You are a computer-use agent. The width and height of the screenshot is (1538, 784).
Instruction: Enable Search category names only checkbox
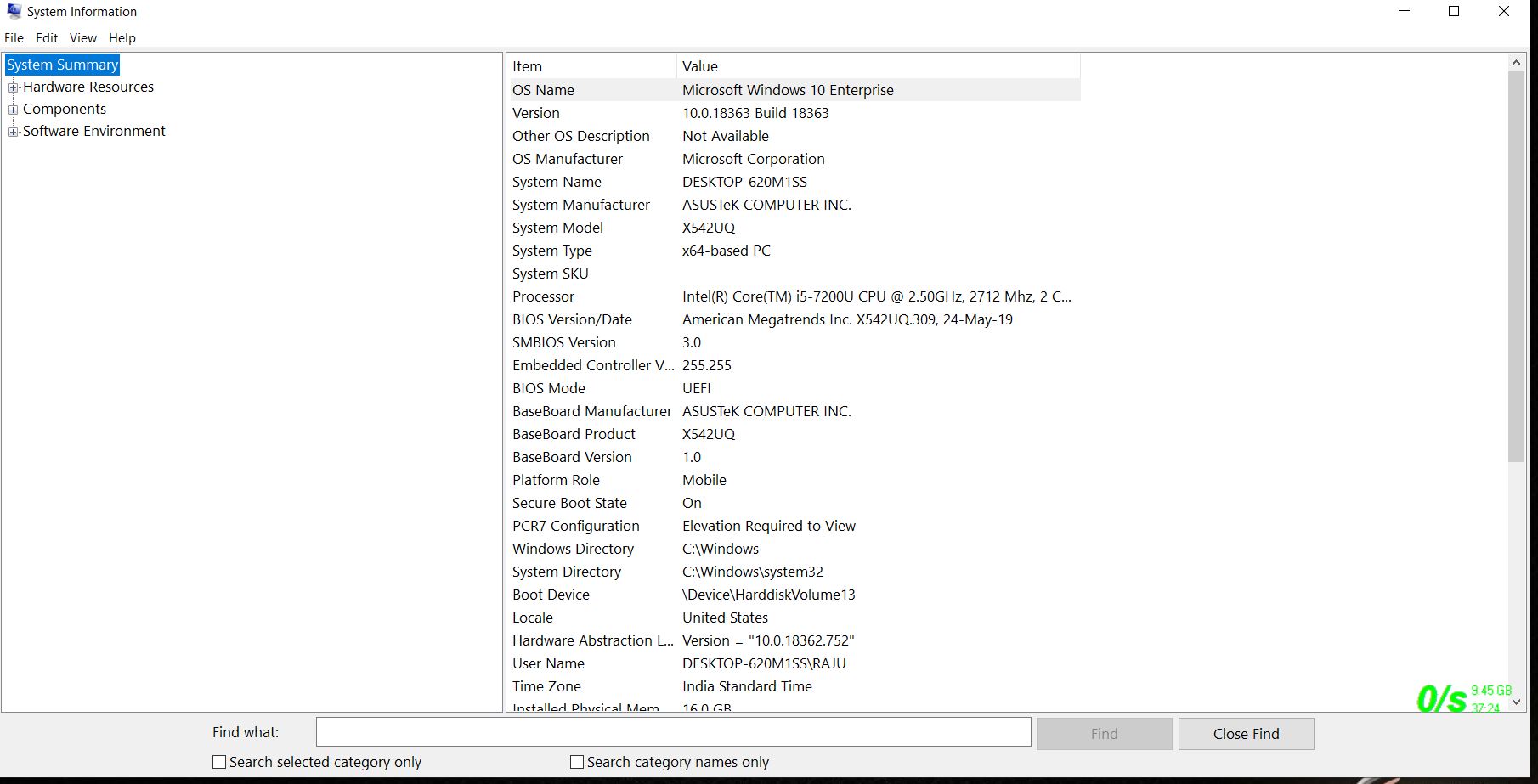pos(577,762)
